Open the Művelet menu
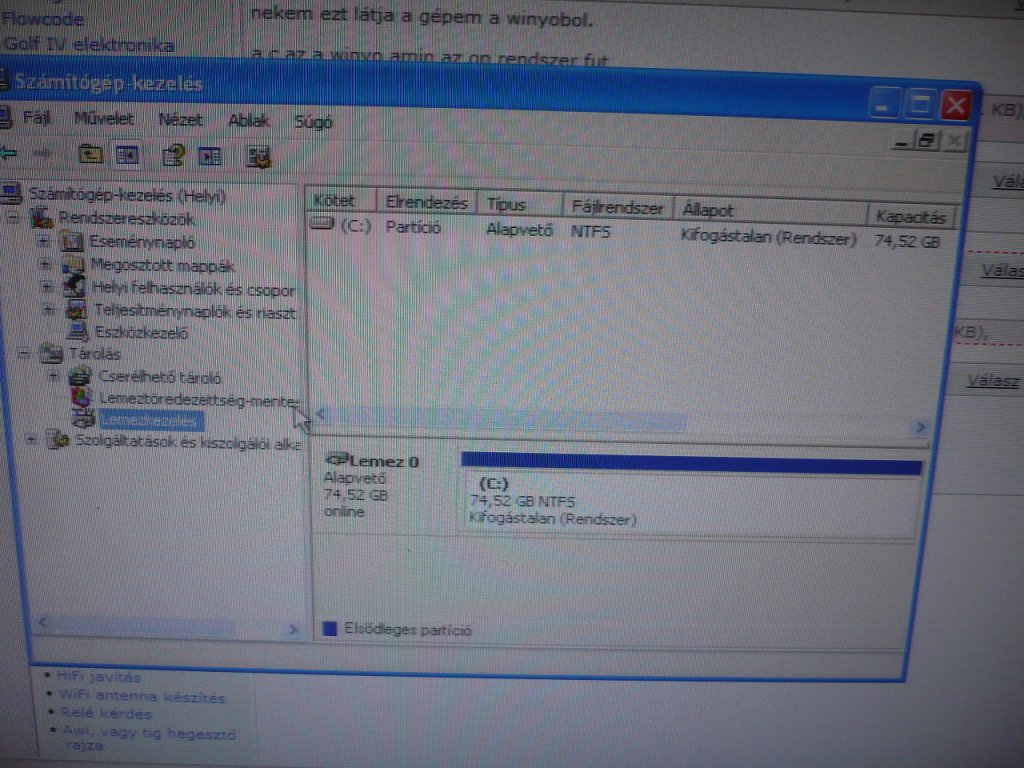The width and height of the screenshot is (1024, 768). [x=104, y=119]
